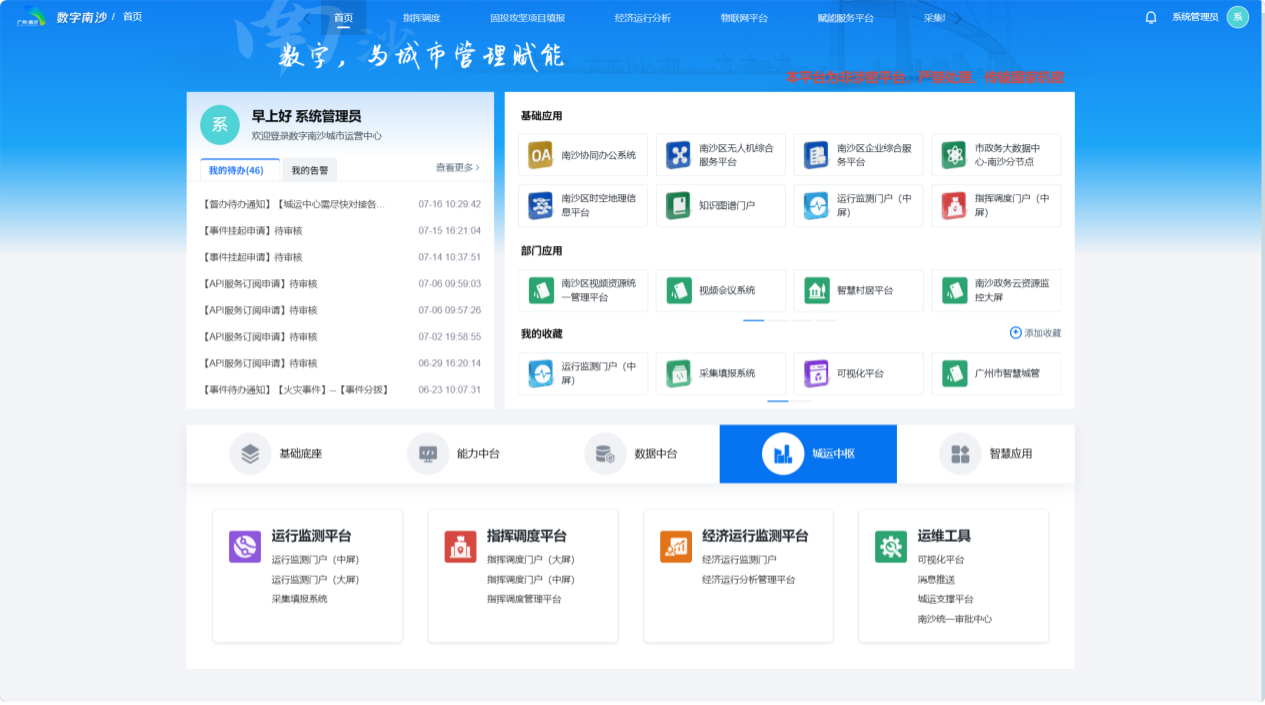Expand to-do list via 查看更多
Viewport: 1265px width, 705px height.
(457, 167)
